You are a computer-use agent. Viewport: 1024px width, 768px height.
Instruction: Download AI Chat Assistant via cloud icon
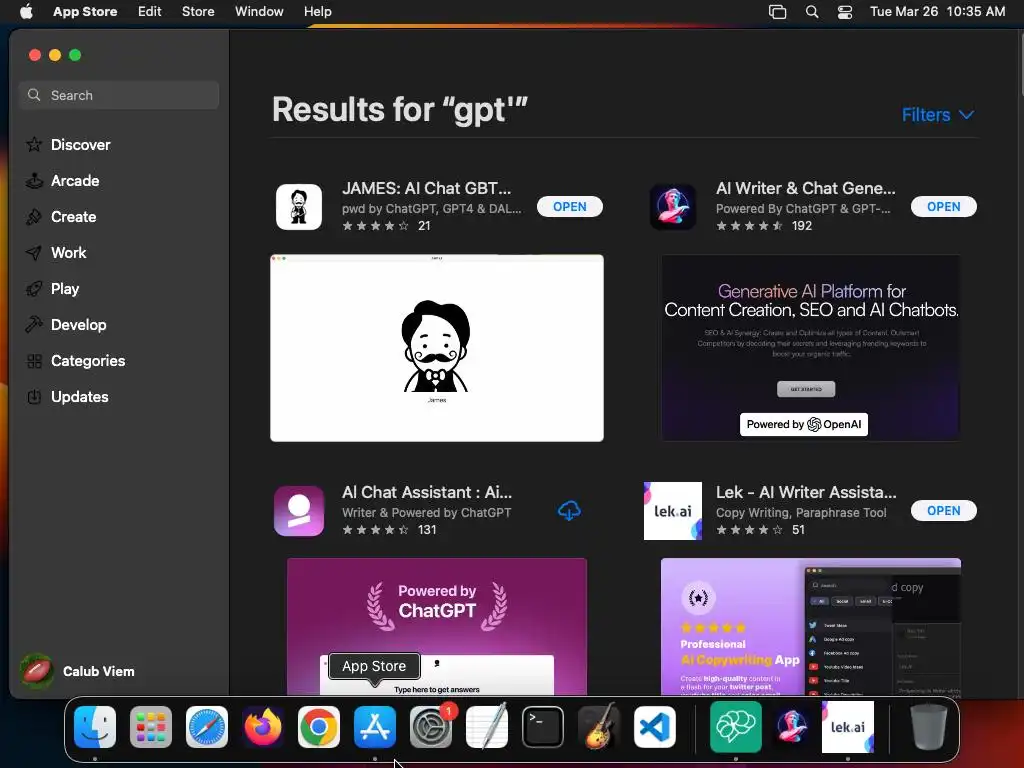point(569,511)
